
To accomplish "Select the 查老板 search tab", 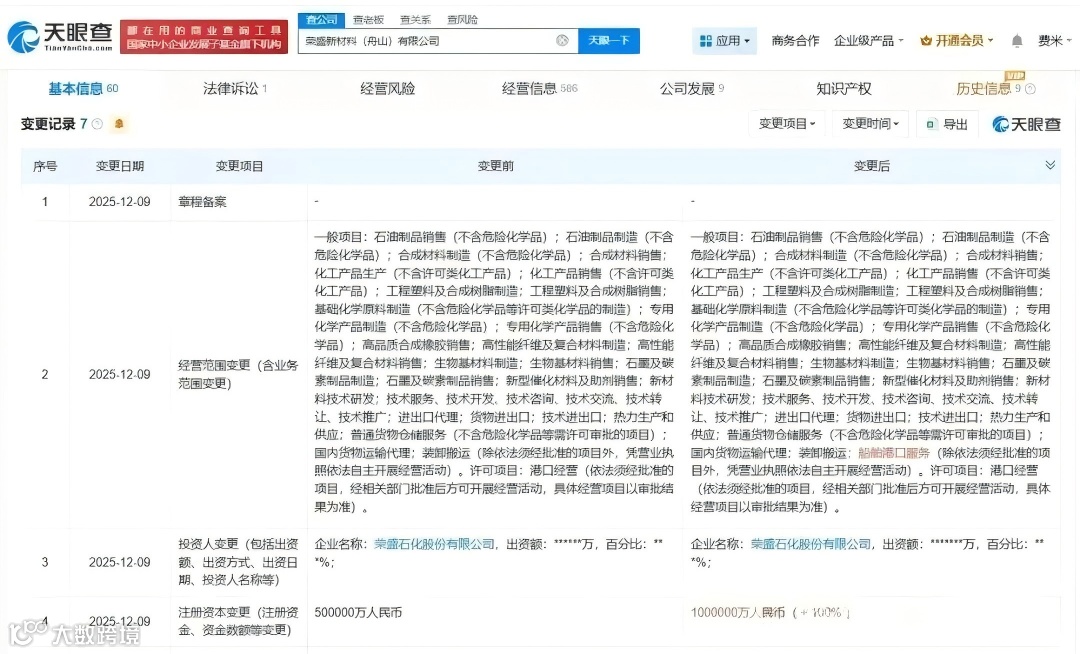I will click(x=368, y=20).
